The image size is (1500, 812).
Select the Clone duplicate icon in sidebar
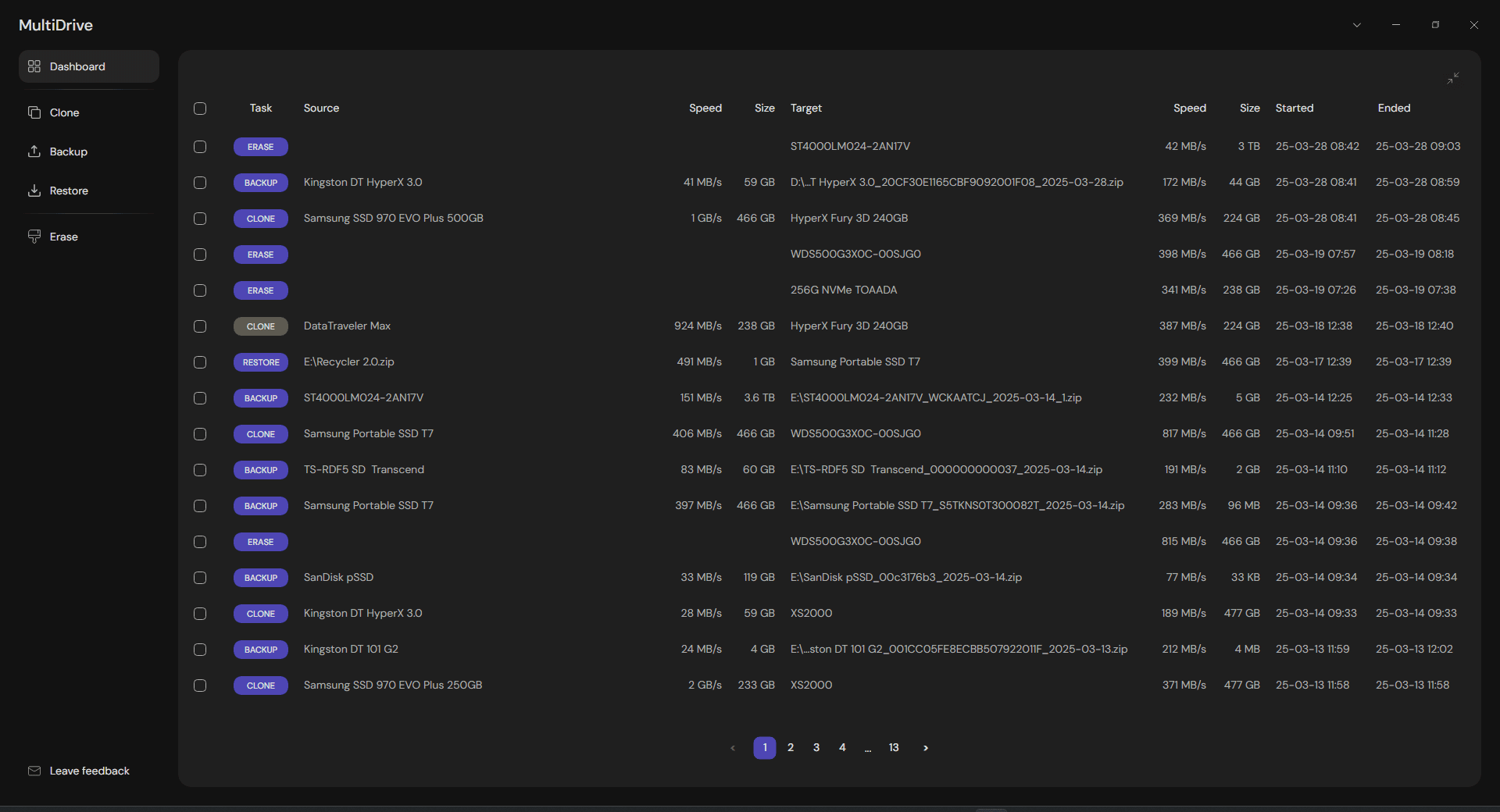click(34, 112)
